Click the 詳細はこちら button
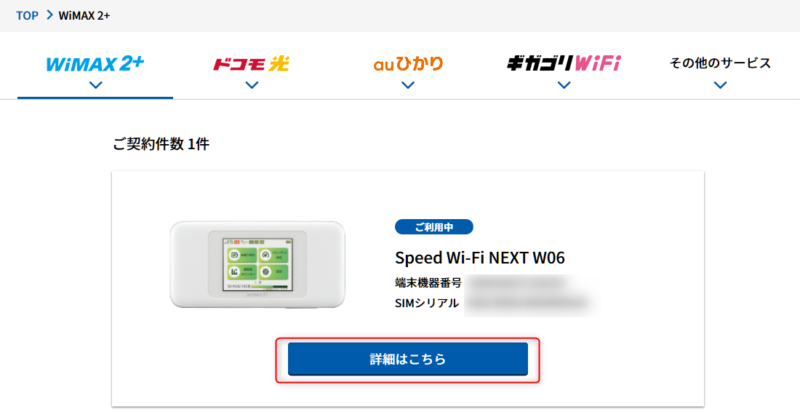Screen dimensions: 800x412 point(408,359)
